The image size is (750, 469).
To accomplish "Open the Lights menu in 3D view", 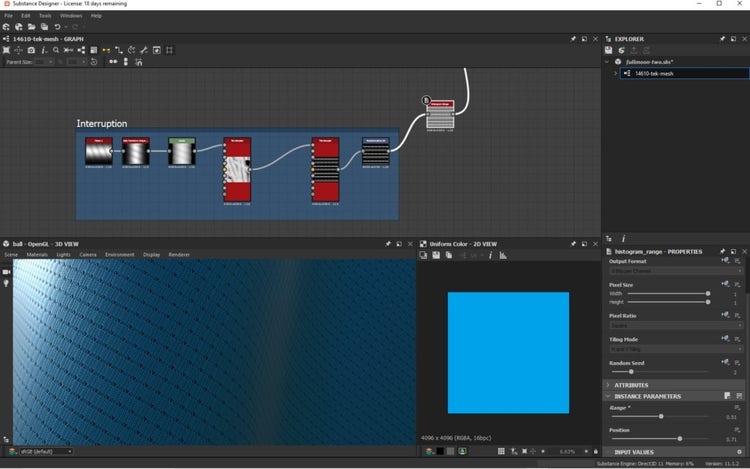I will (x=64, y=255).
